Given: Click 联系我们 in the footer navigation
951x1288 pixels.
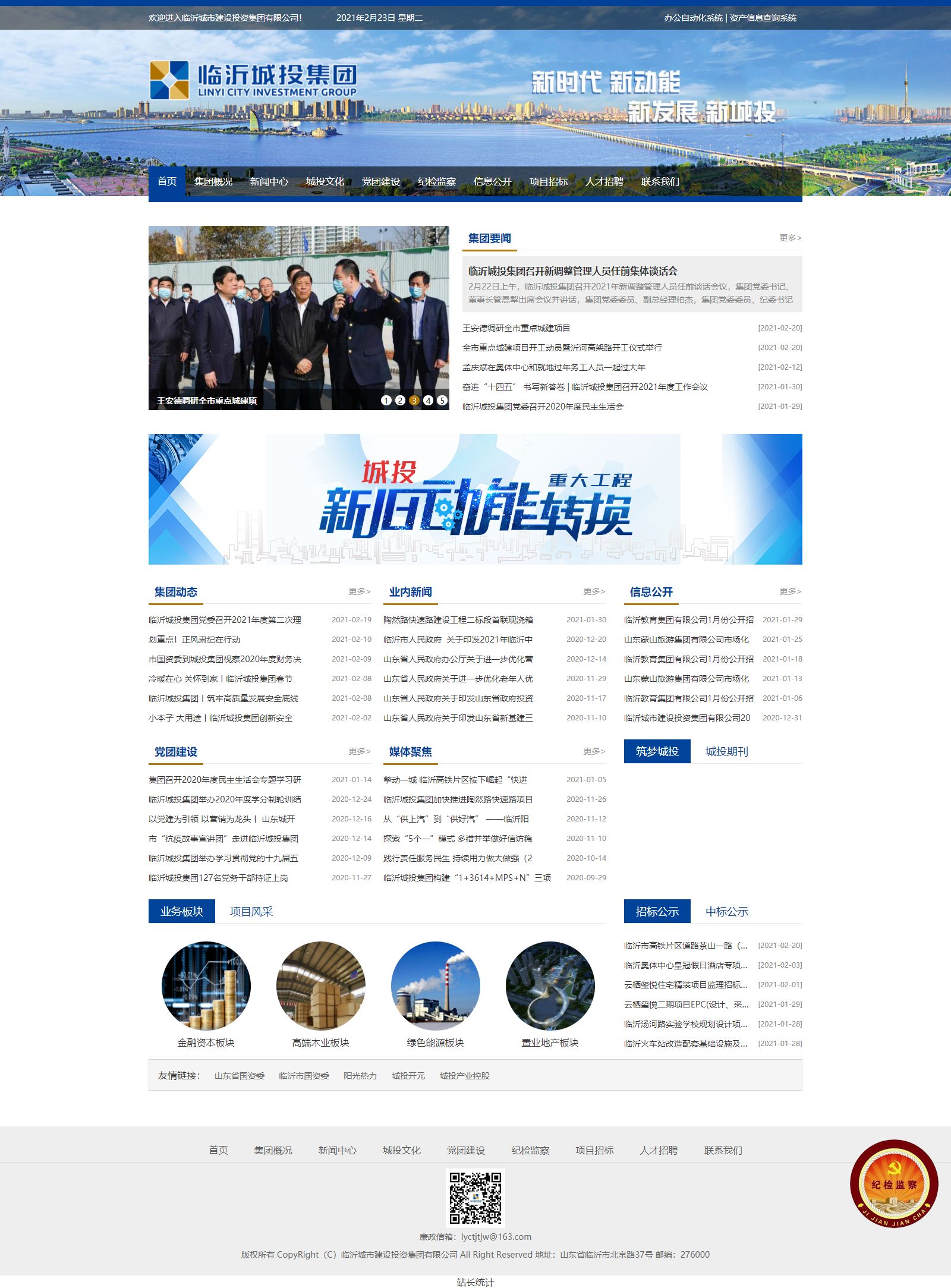Looking at the screenshot, I should pyautogui.click(x=723, y=1150).
